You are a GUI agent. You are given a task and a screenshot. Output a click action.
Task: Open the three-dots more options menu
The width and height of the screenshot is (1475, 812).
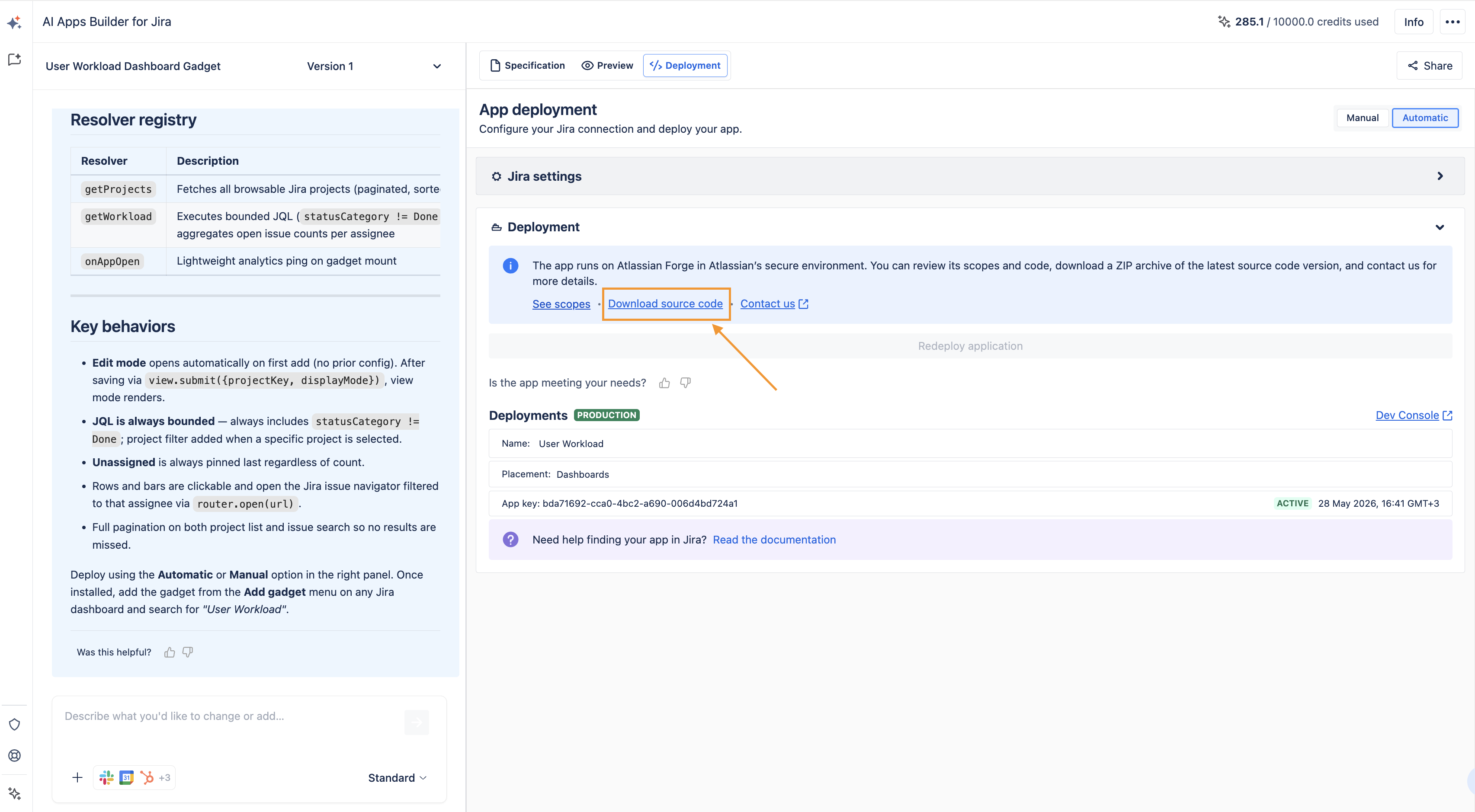point(1452,22)
